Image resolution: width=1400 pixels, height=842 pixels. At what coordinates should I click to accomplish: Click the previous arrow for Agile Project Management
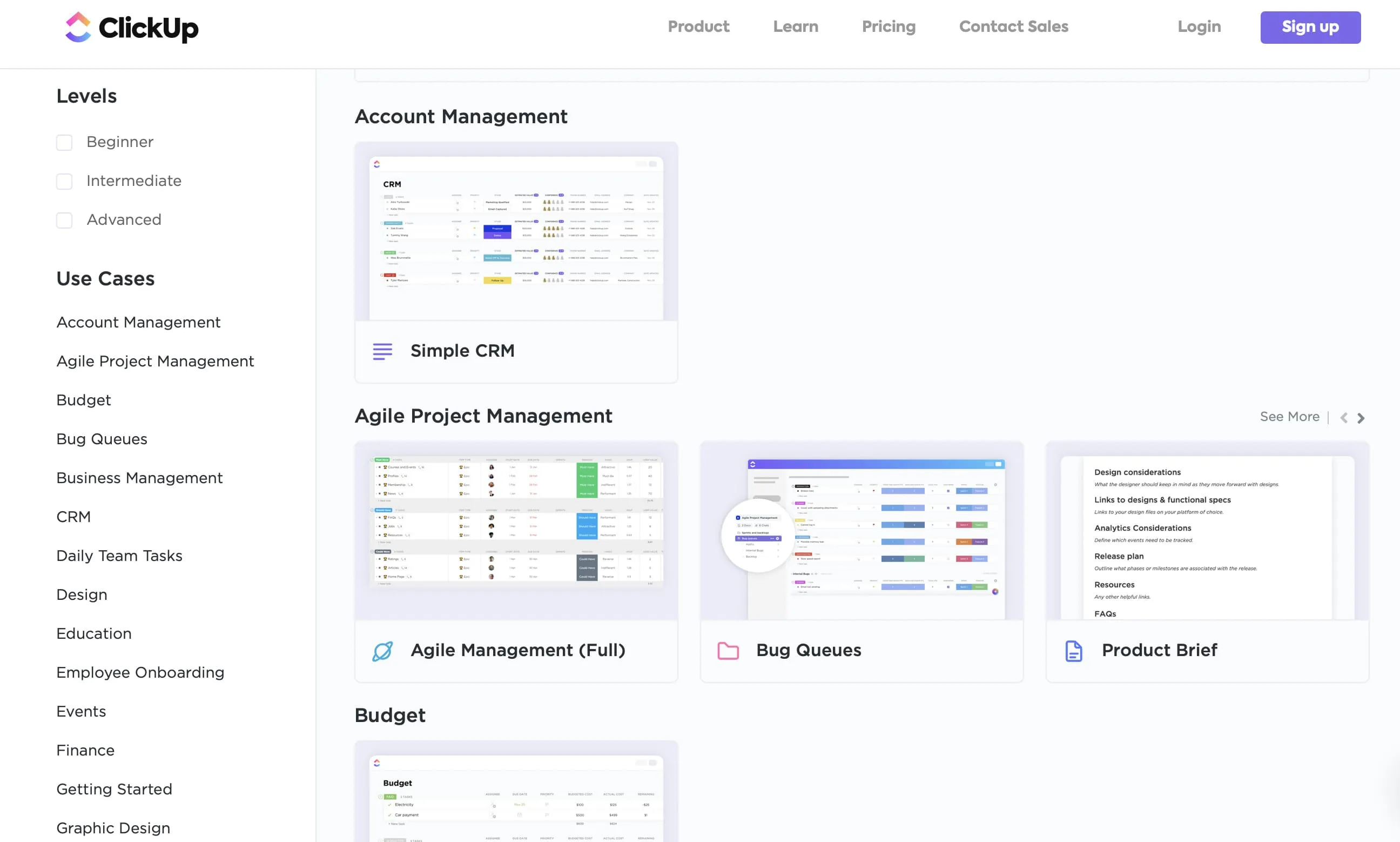pyautogui.click(x=1344, y=417)
